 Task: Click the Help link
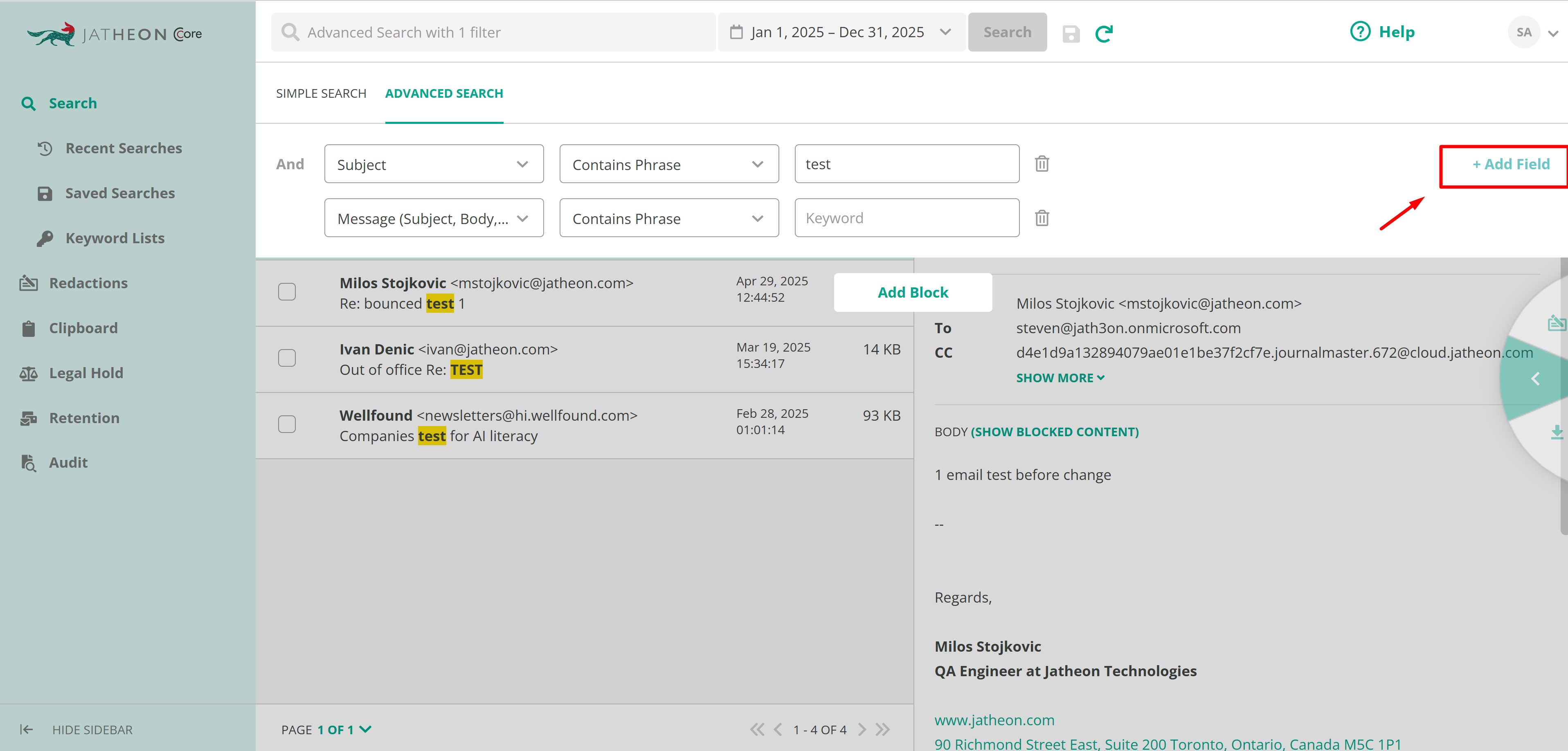pyautogui.click(x=1396, y=31)
